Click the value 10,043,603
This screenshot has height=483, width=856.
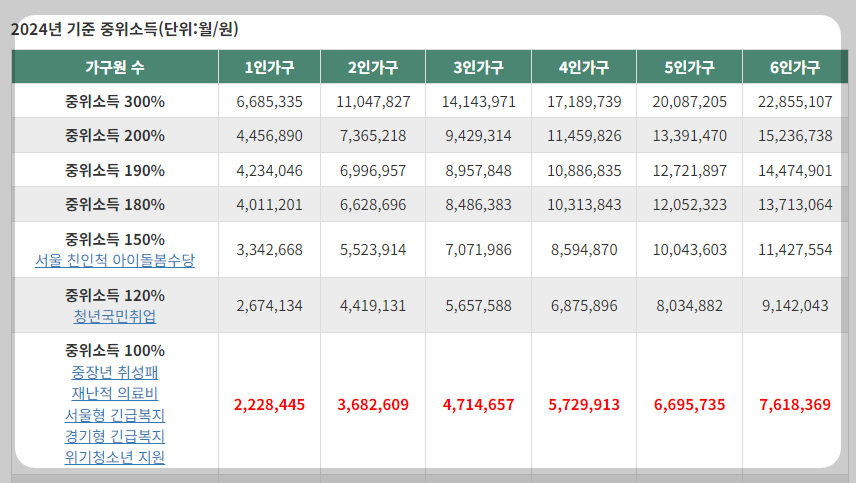point(689,249)
